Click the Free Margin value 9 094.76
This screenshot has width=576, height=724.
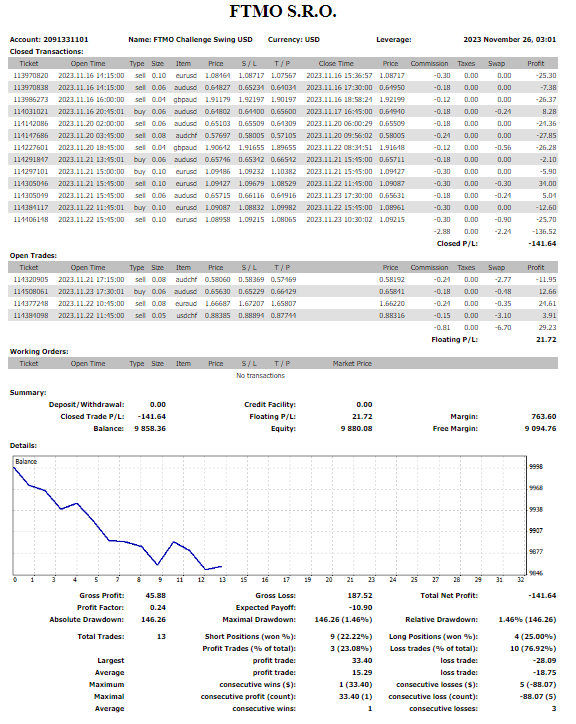point(540,429)
